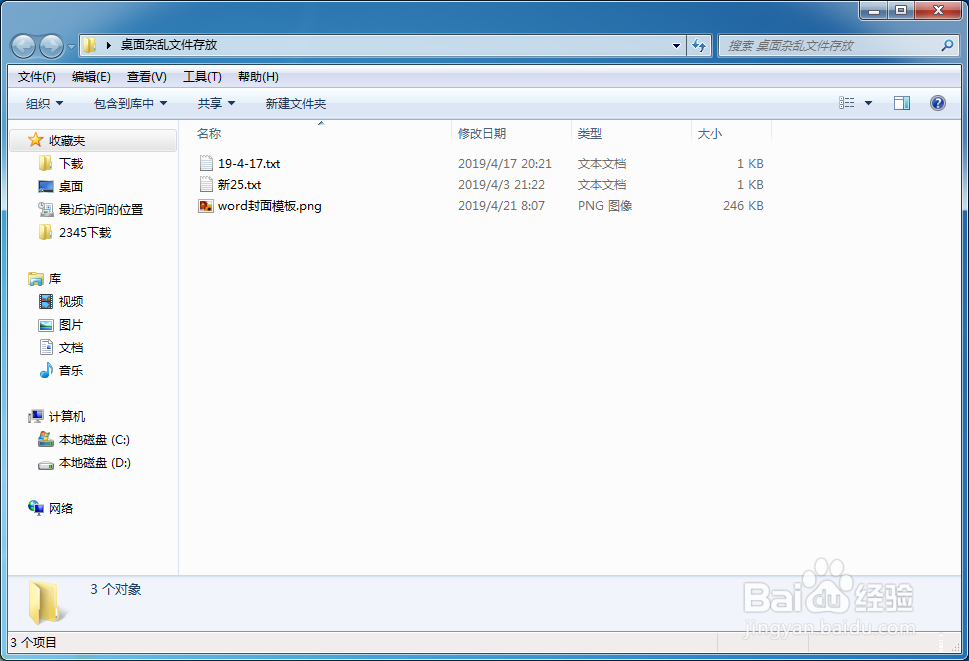Open the 查看(V) menu
This screenshot has height=661, width=969.
coord(146,77)
